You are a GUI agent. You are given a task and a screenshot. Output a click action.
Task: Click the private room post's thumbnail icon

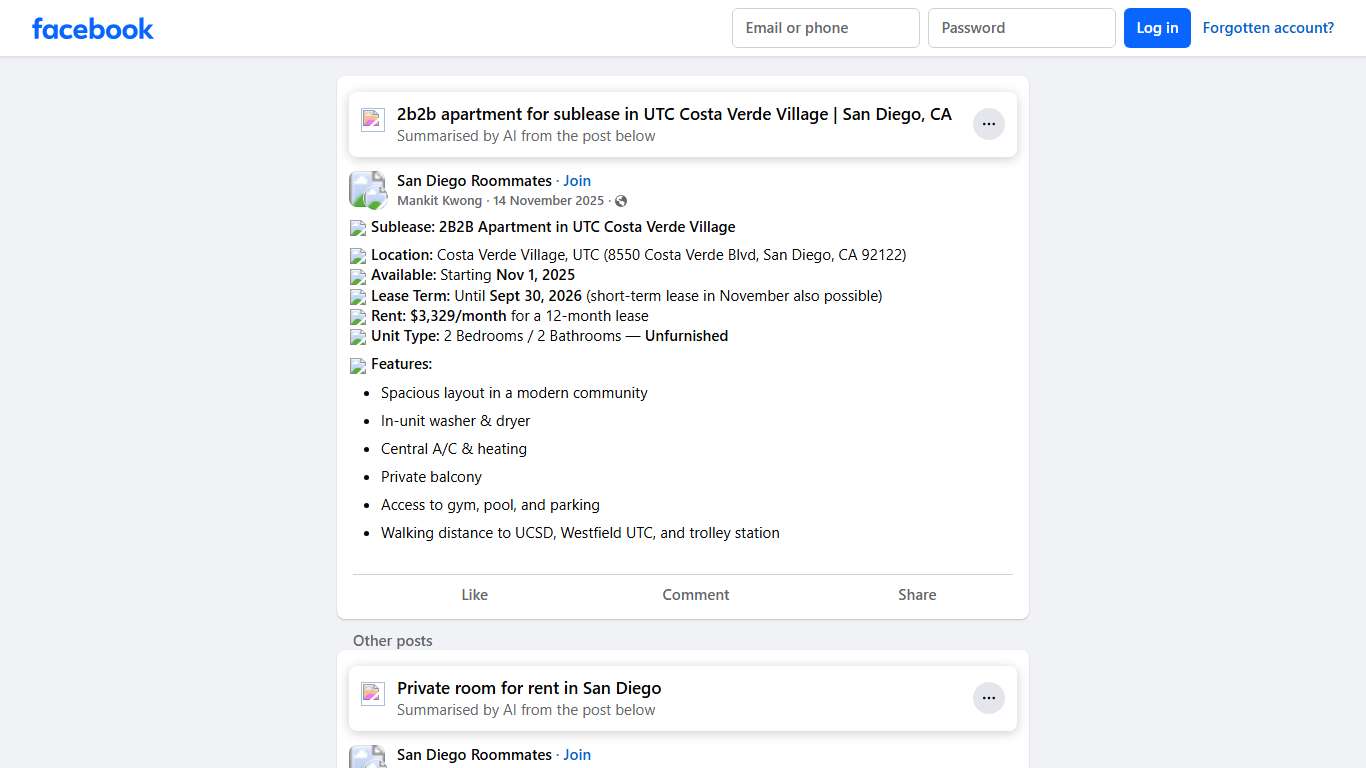pos(372,692)
